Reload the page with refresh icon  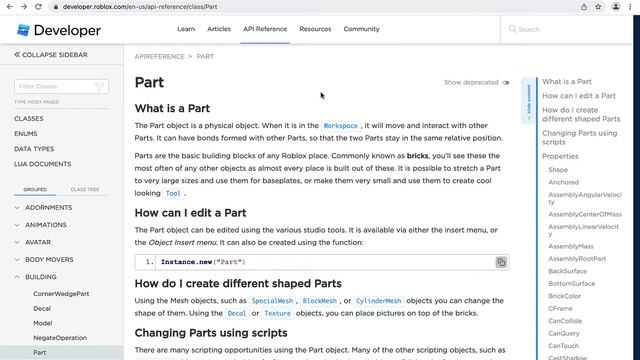(38, 7)
